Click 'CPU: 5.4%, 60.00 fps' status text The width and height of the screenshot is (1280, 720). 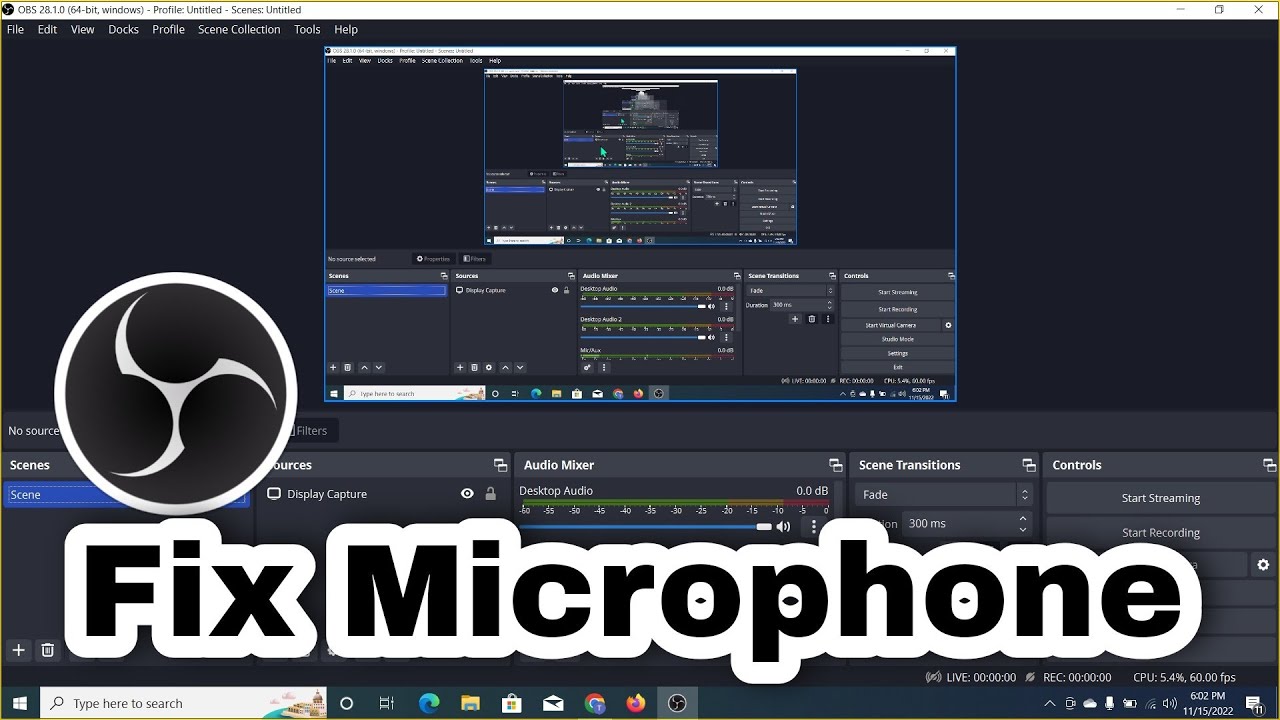pyautogui.click(x=1184, y=677)
